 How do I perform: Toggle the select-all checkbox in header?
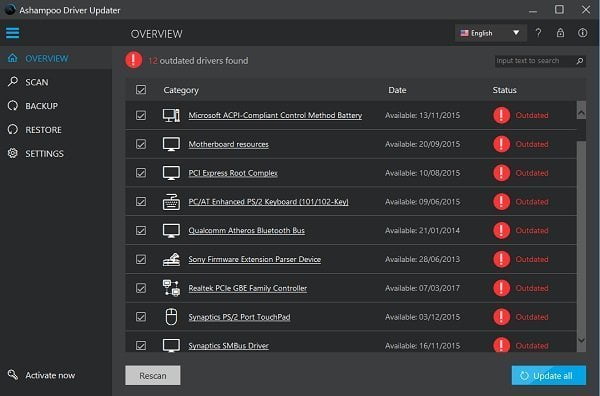(141, 90)
